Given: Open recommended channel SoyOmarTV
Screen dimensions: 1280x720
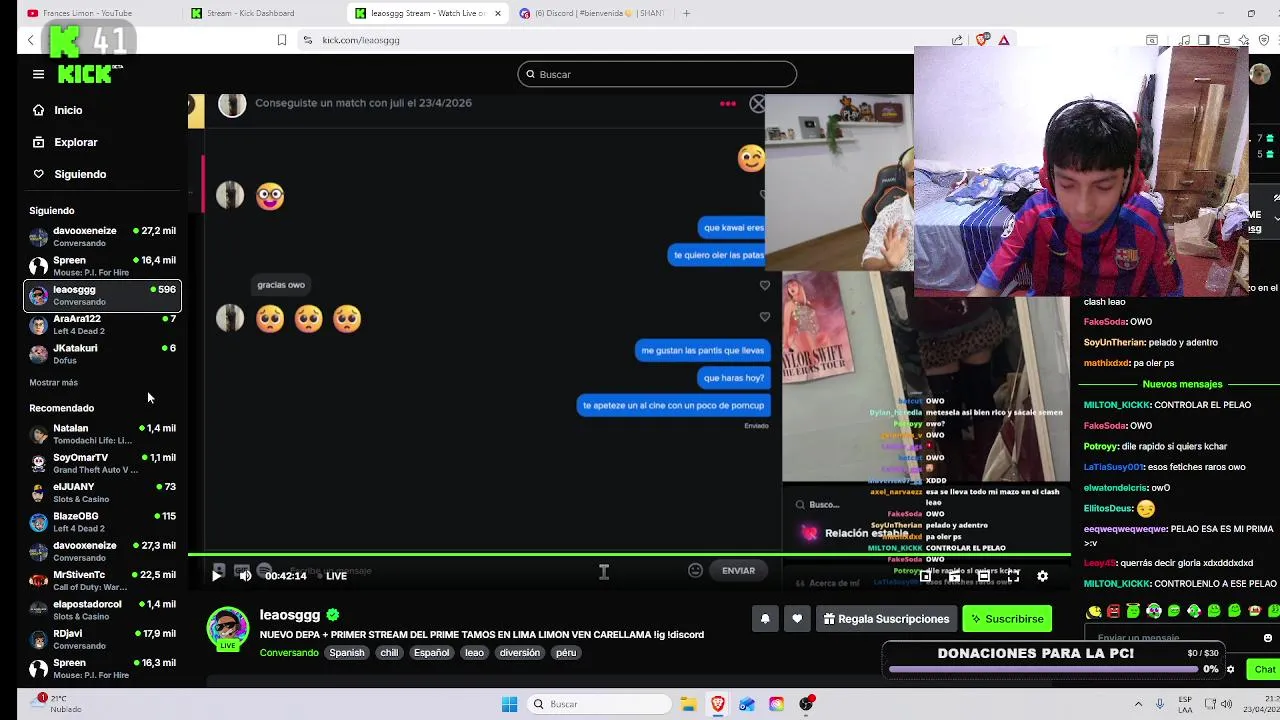Looking at the screenshot, I should 102,463.
